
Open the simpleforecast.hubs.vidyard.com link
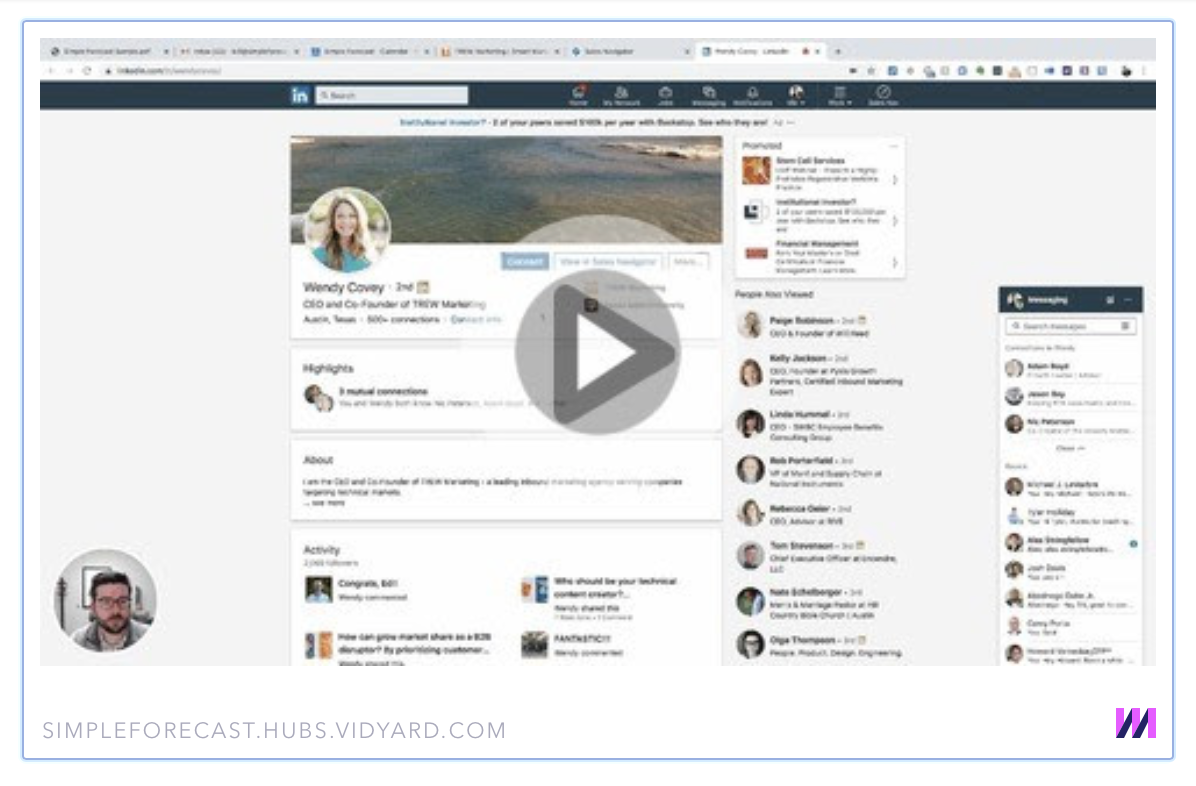(x=275, y=730)
